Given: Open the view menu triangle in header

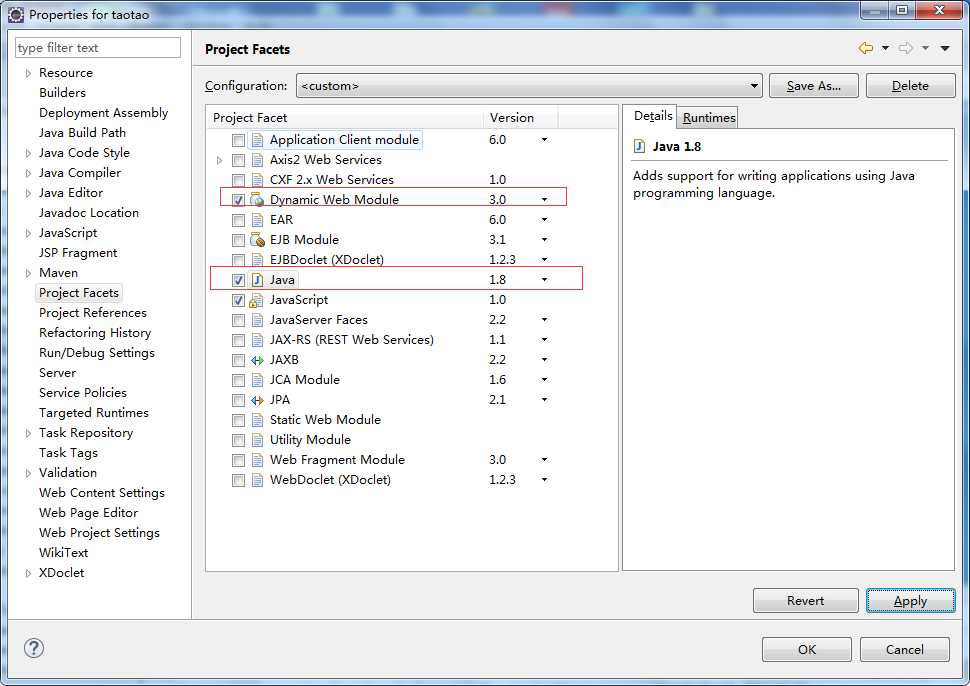Looking at the screenshot, I should 945,48.
